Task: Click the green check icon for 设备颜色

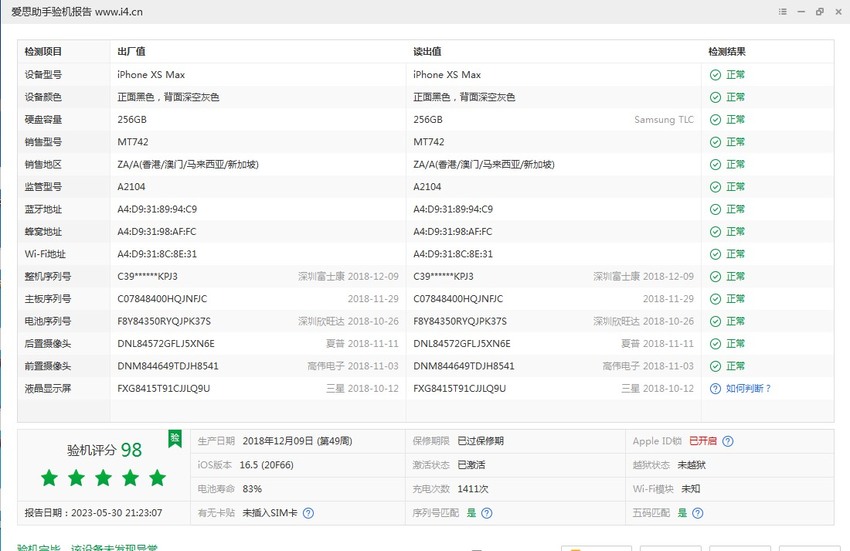Action: (x=716, y=97)
